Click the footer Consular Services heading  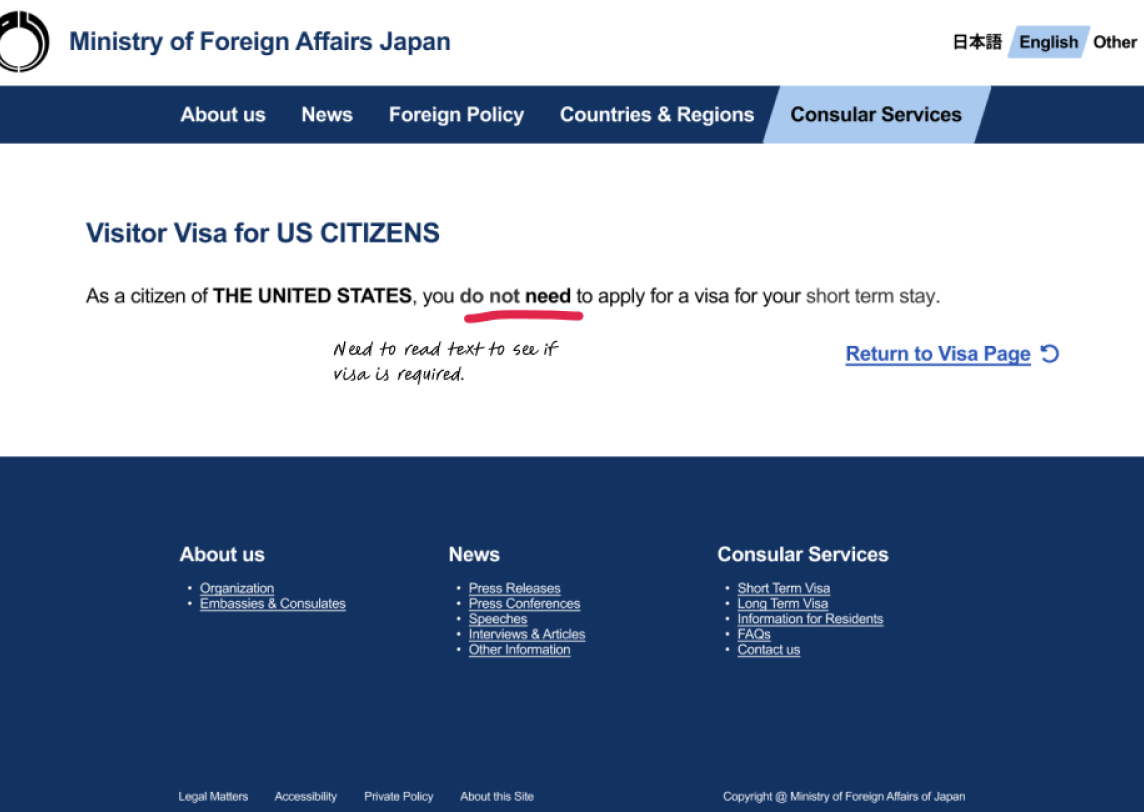click(x=803, y=554)
